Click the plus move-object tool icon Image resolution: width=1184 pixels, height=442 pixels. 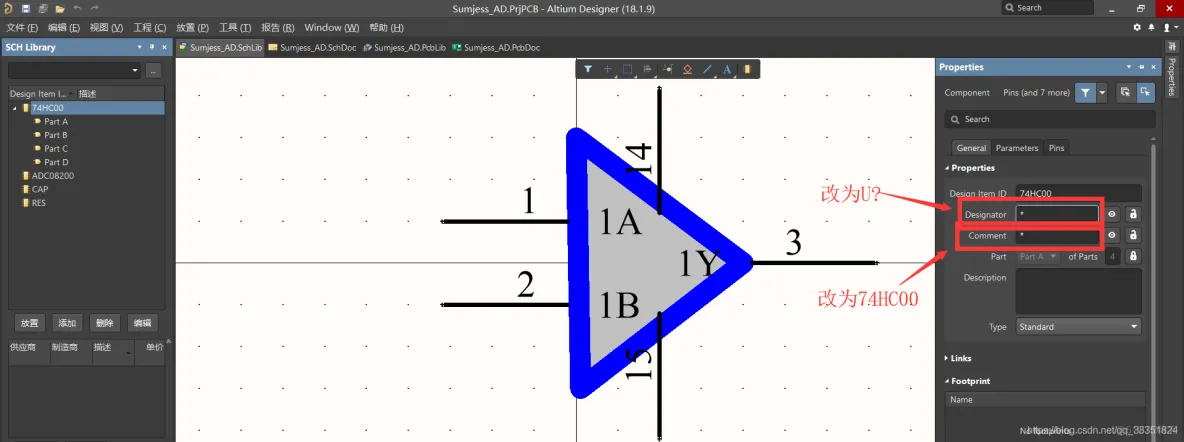point(607,69)
